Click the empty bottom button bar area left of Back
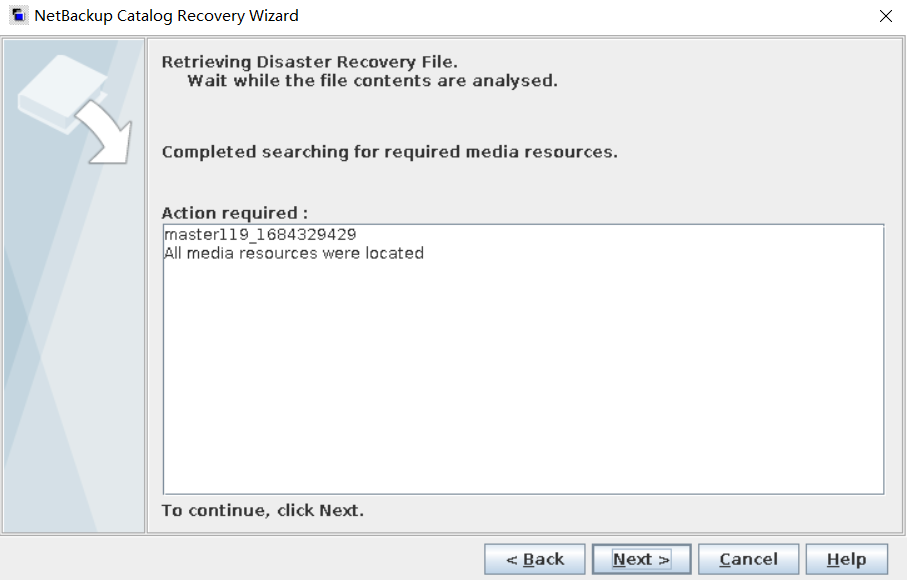Screen dimensions: 907x580 [x=240, y=559]
